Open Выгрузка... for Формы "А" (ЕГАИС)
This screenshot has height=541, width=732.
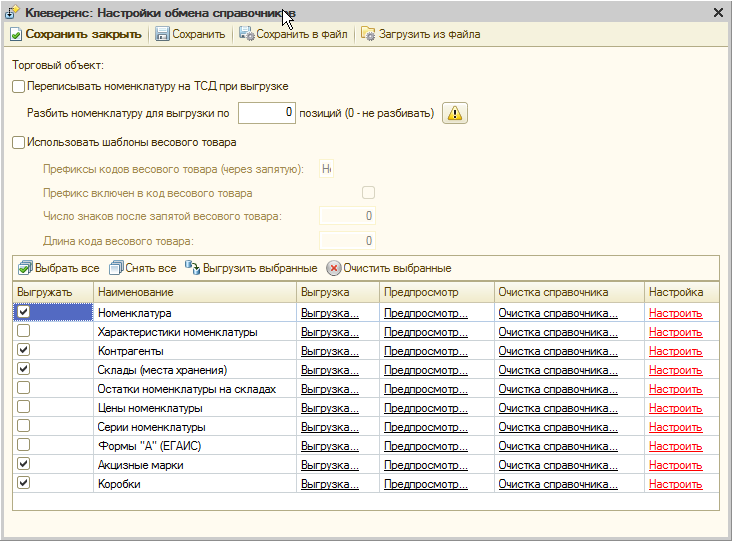point(330,446)
